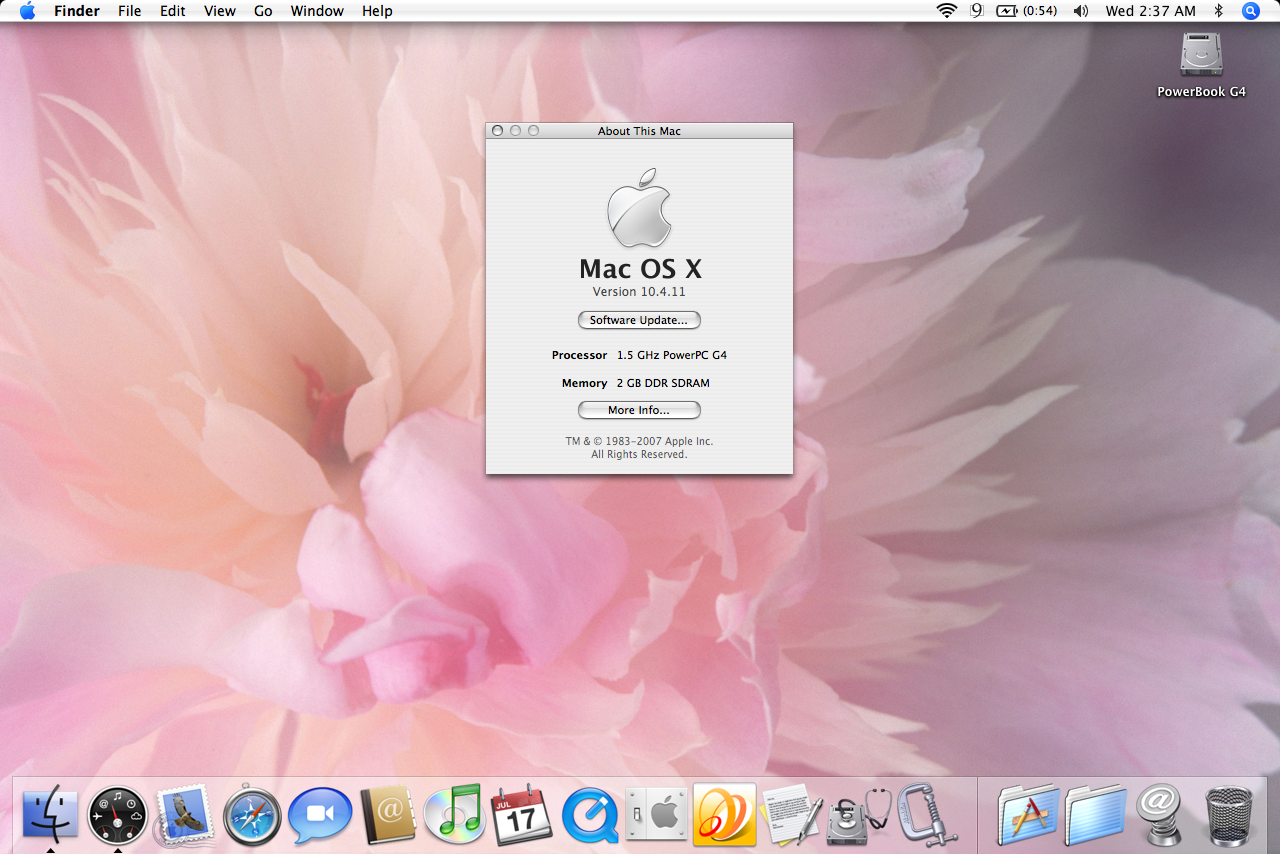Open System Preferences in the Dock
The height and width of the screenshot is (854, 1280).
[656, 816]
